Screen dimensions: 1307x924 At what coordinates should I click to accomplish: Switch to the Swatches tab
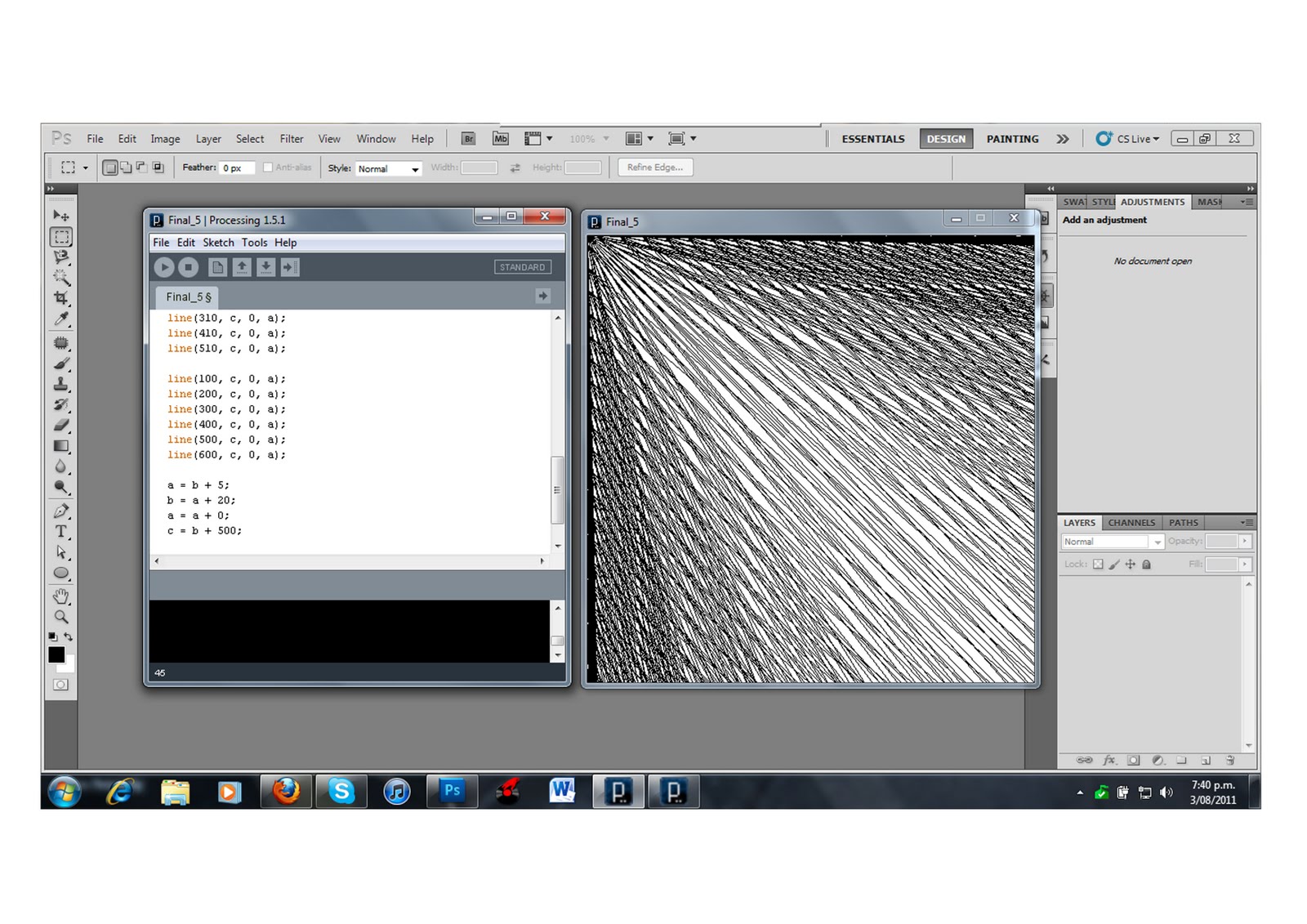[1074, 202]
